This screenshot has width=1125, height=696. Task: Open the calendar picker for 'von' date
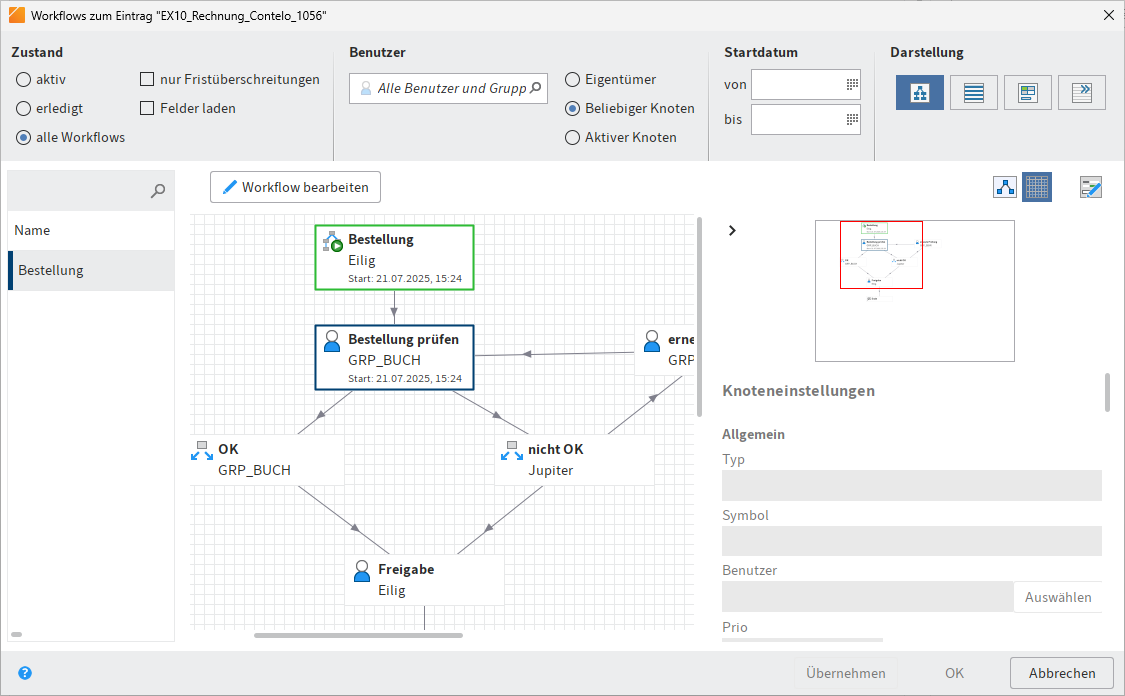[852, 85]
